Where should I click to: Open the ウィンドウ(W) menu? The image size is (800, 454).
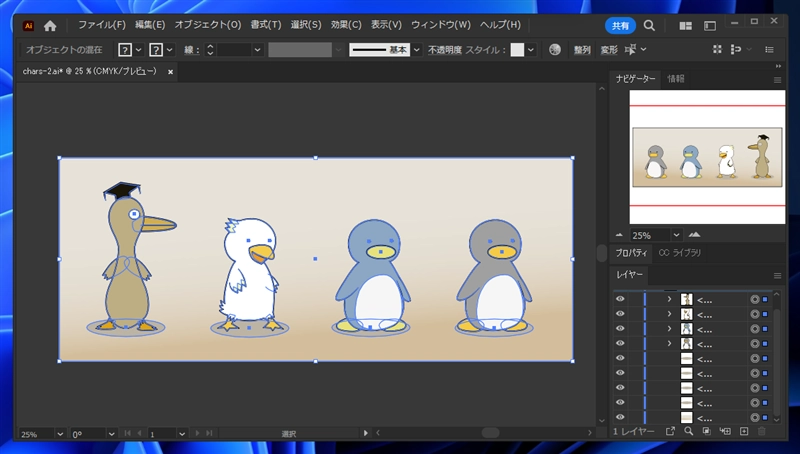click(441, 25)
